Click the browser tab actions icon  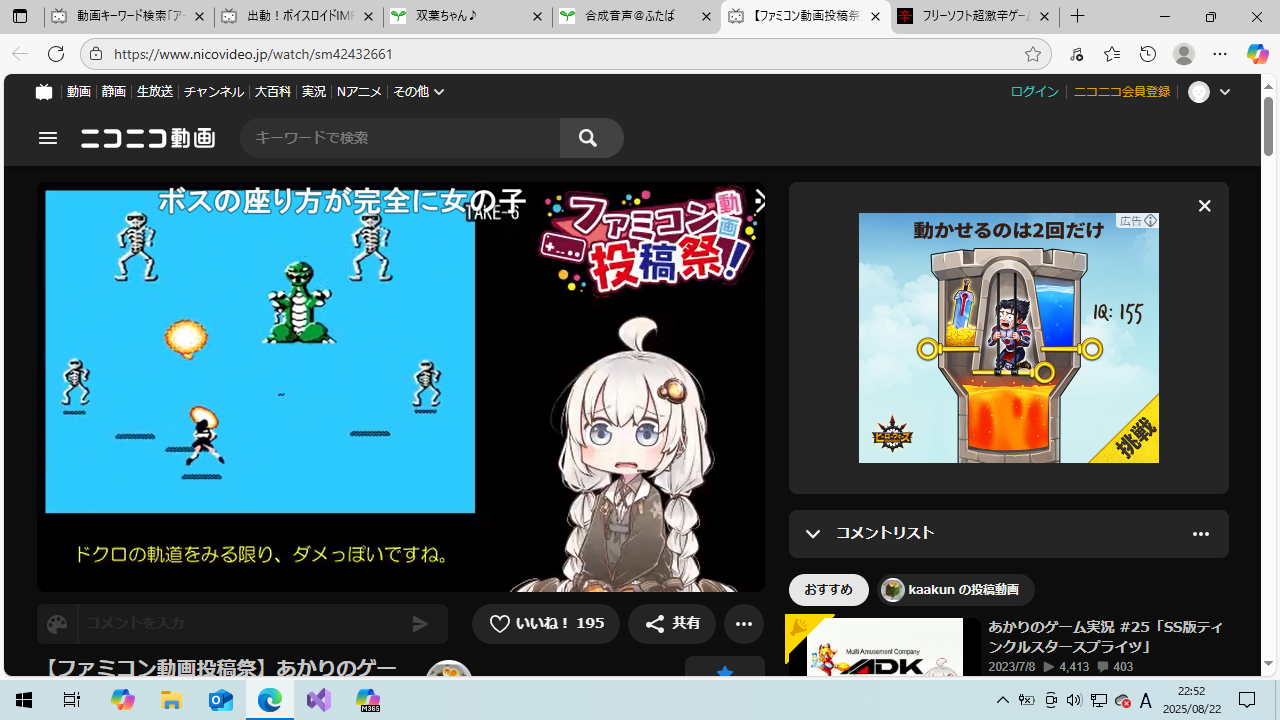tap(19, 17)
